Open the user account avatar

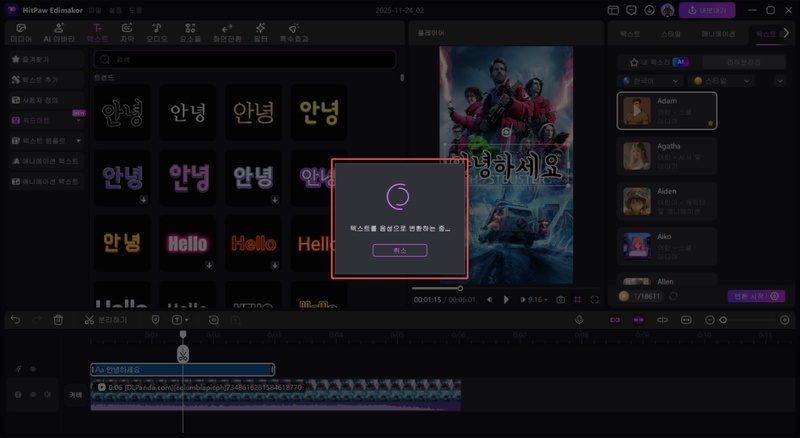coord(667,10)
